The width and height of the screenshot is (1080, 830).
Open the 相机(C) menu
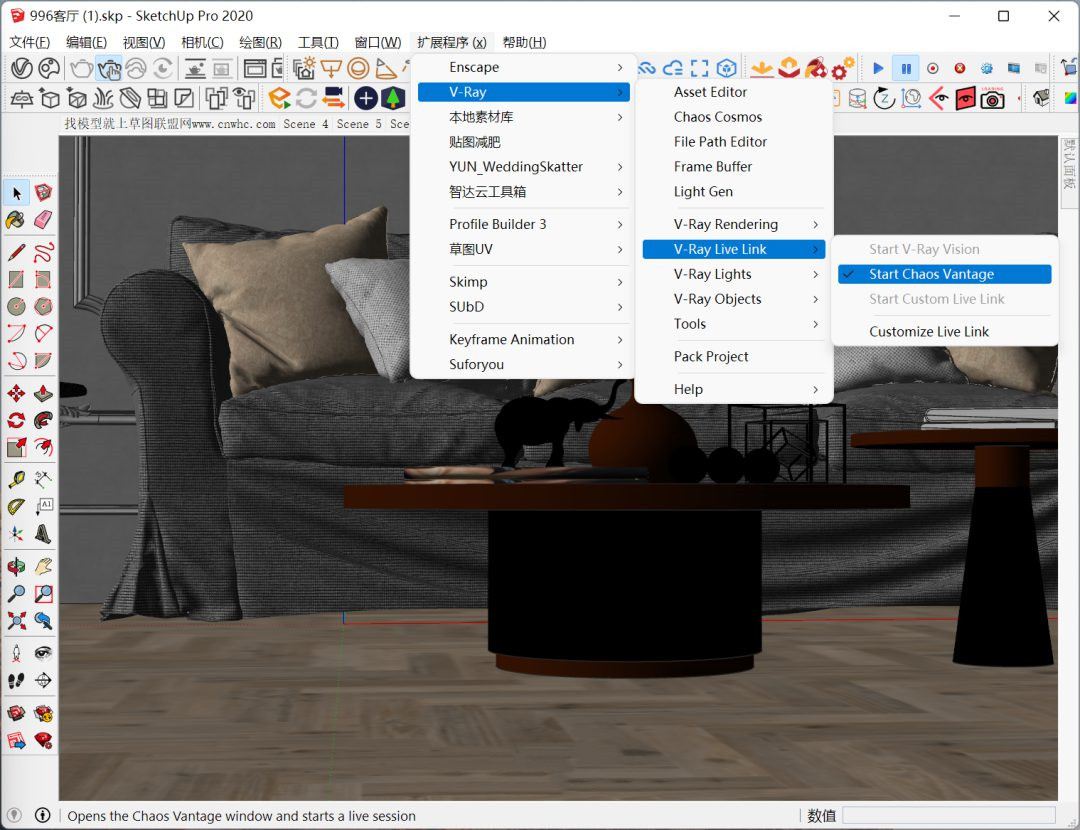(x=202, y=43)
